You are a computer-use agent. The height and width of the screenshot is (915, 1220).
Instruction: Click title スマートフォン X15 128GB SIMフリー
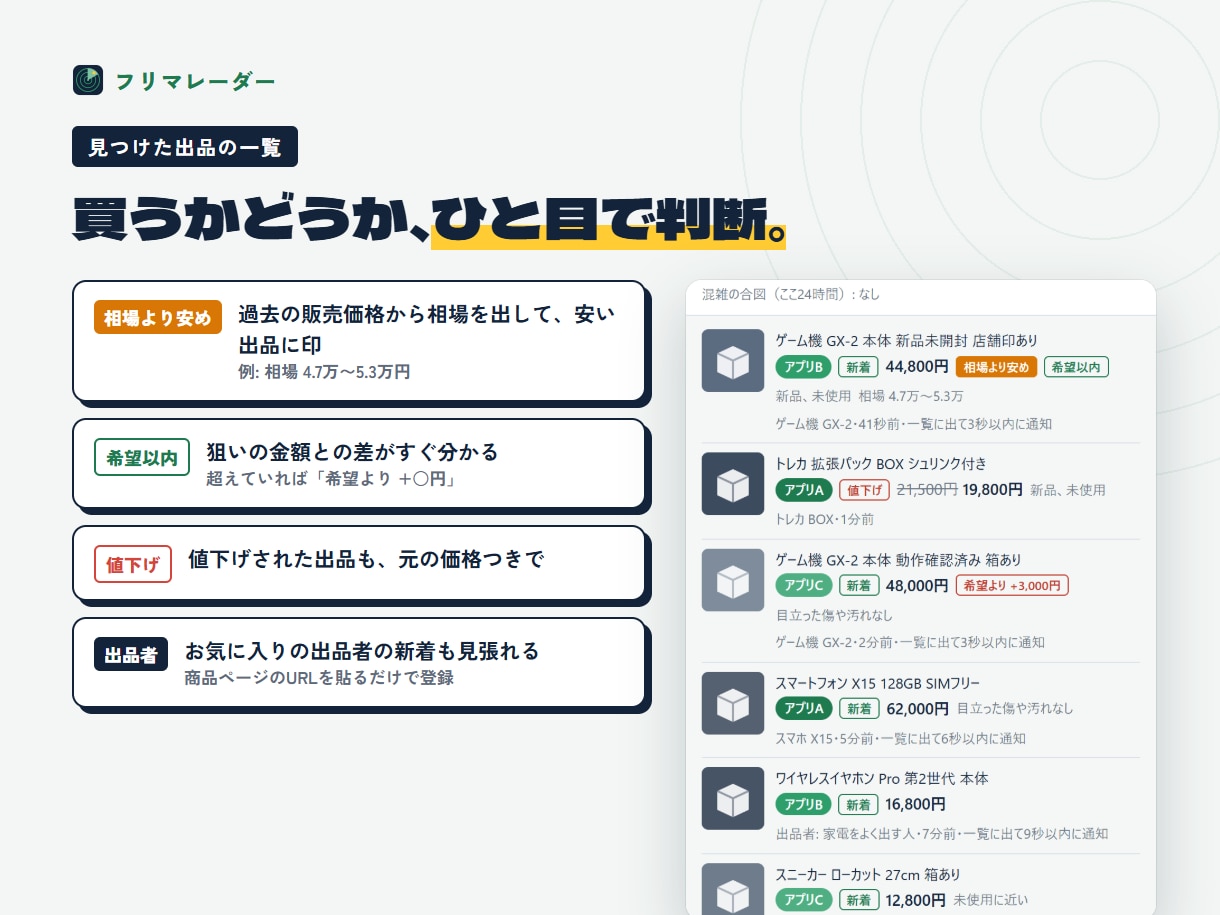coord(878,683)
